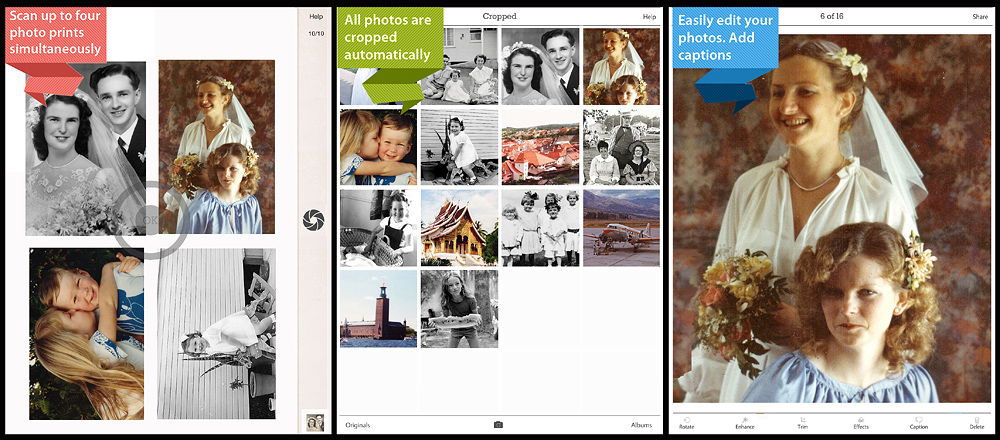The height and width of the screenshot is (440, 1000).
Task: Open the Stockholm city hall tower thumbnail
Action: (378, 309)
